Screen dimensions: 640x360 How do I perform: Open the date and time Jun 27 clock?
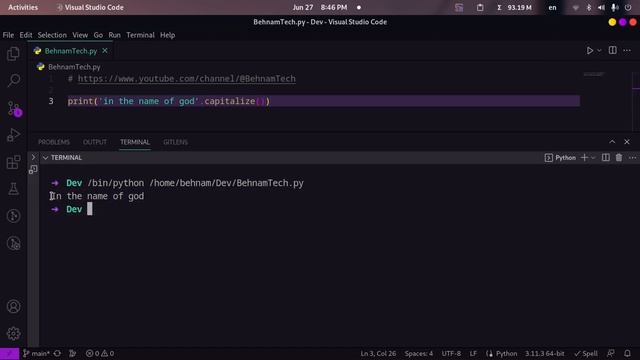tap(320, 7)
